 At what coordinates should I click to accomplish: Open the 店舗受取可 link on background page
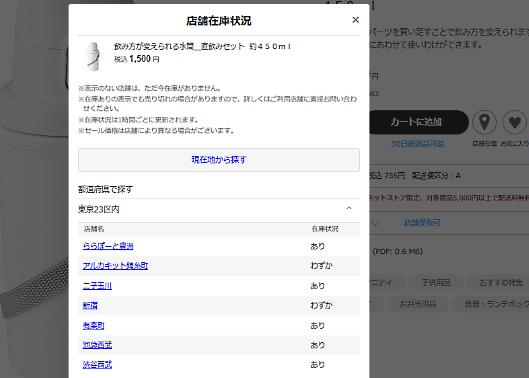click(x=422, y=222)
